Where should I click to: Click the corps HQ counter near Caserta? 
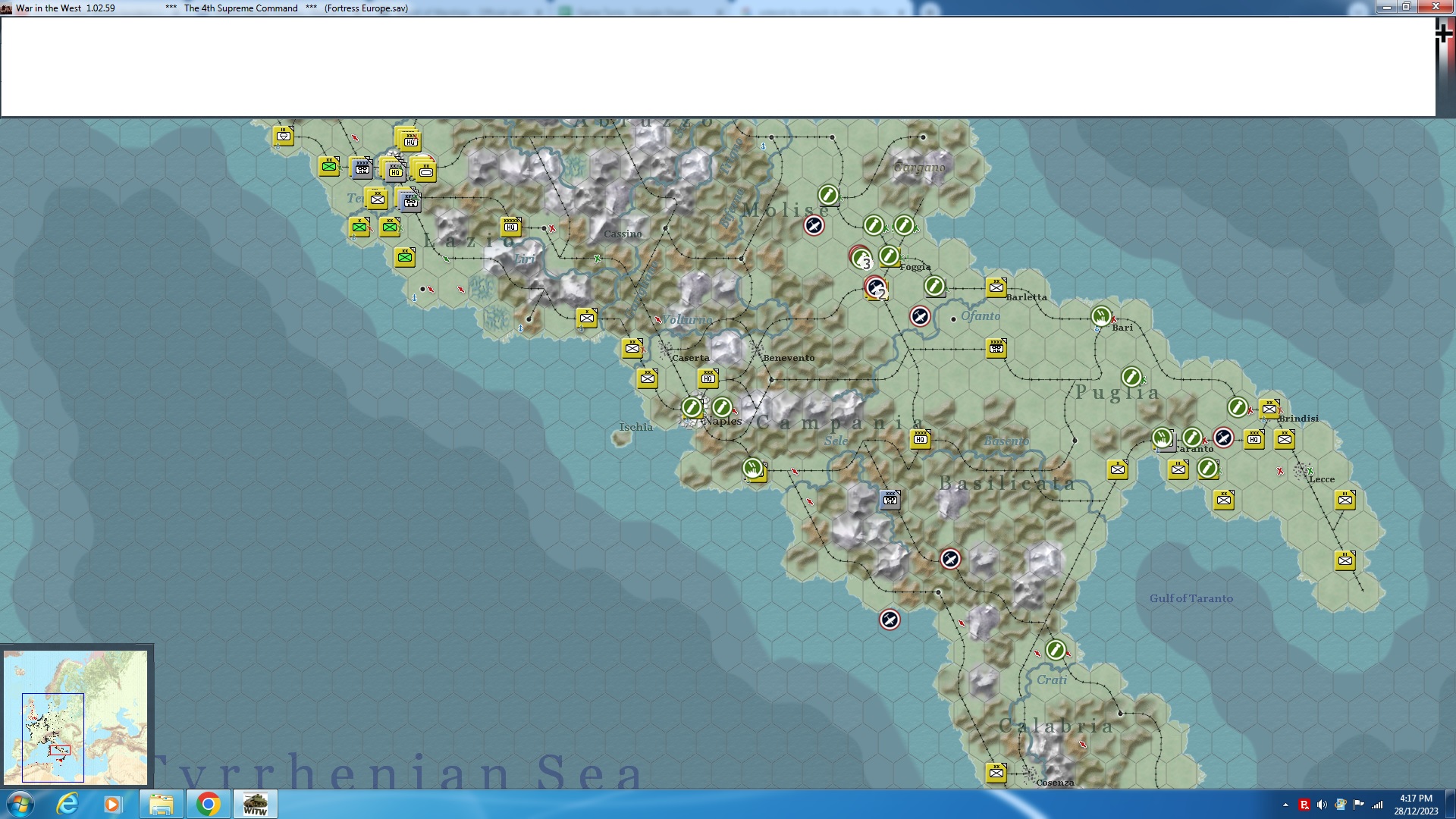click(x=708, y=378)
